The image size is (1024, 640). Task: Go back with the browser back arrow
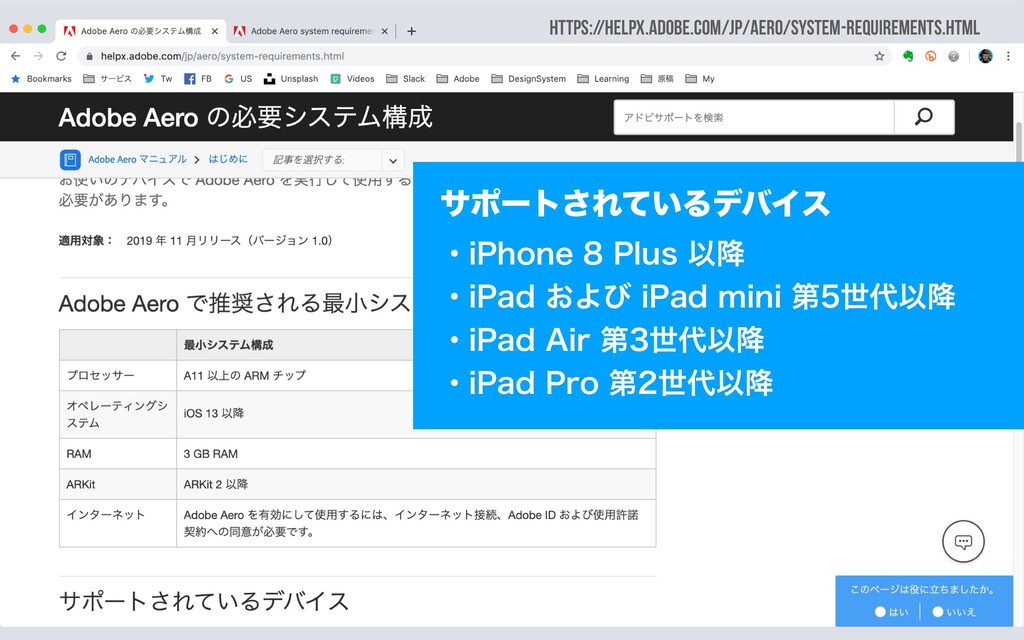pos(16,56)
